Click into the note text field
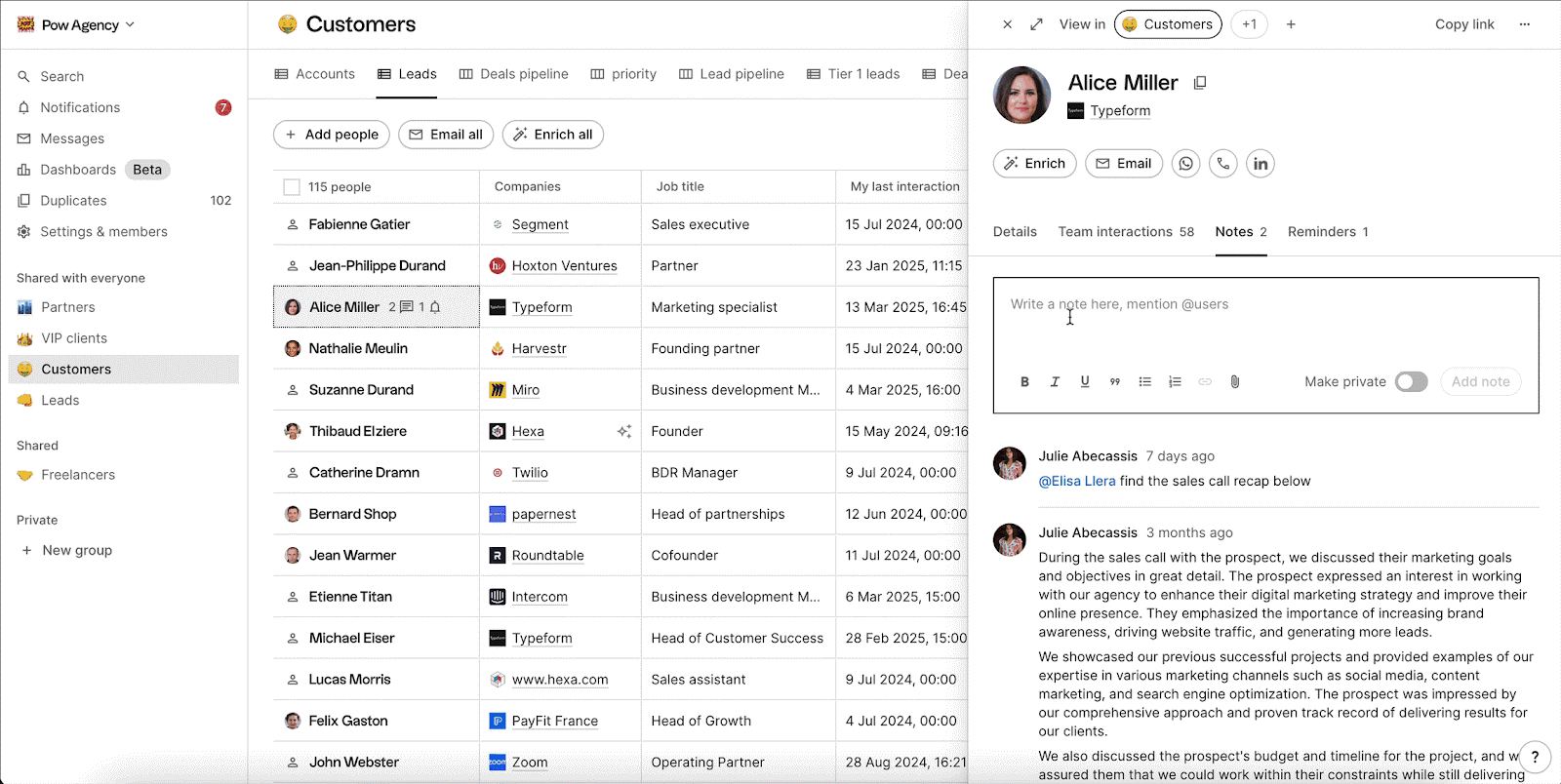 click(1265, 320)
